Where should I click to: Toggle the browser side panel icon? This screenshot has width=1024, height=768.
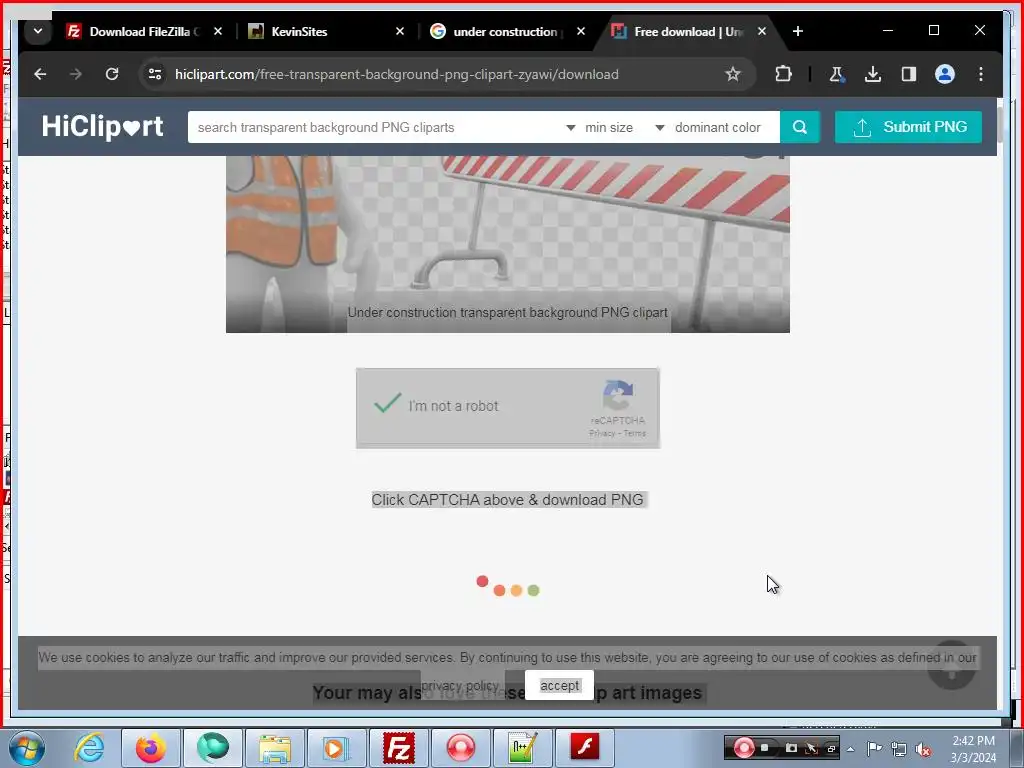coord(908,74)
